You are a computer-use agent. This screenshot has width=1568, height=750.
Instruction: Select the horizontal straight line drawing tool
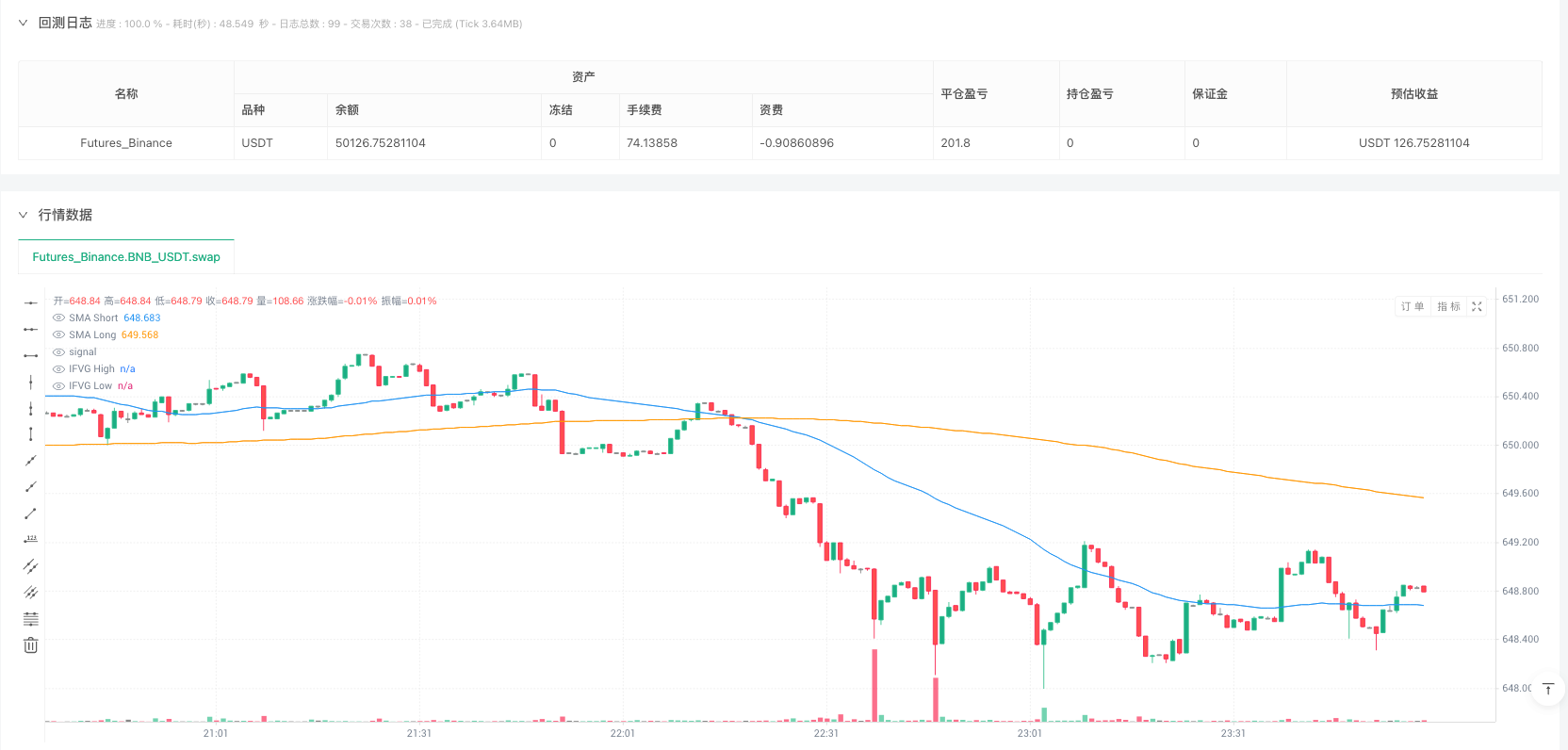[31, 302]
